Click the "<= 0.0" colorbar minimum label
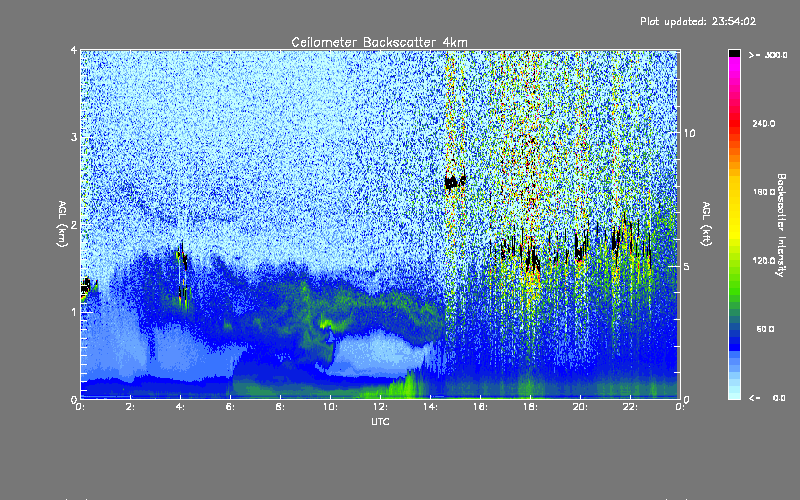The width and height of the screenshot is (800, 500). [x=767, y=398]
